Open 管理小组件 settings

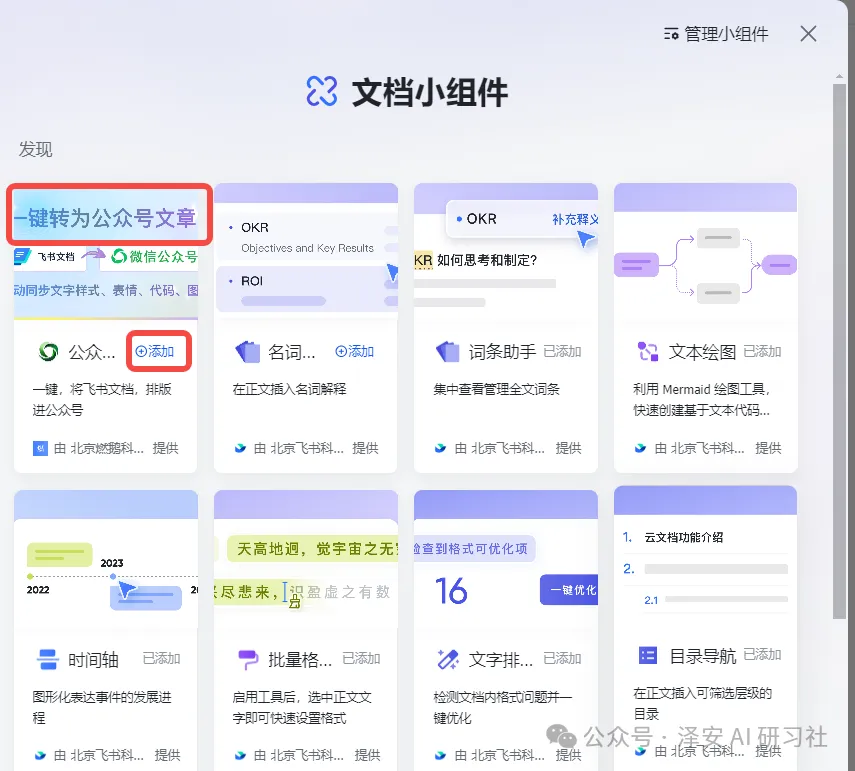click(x=715, y=34)
